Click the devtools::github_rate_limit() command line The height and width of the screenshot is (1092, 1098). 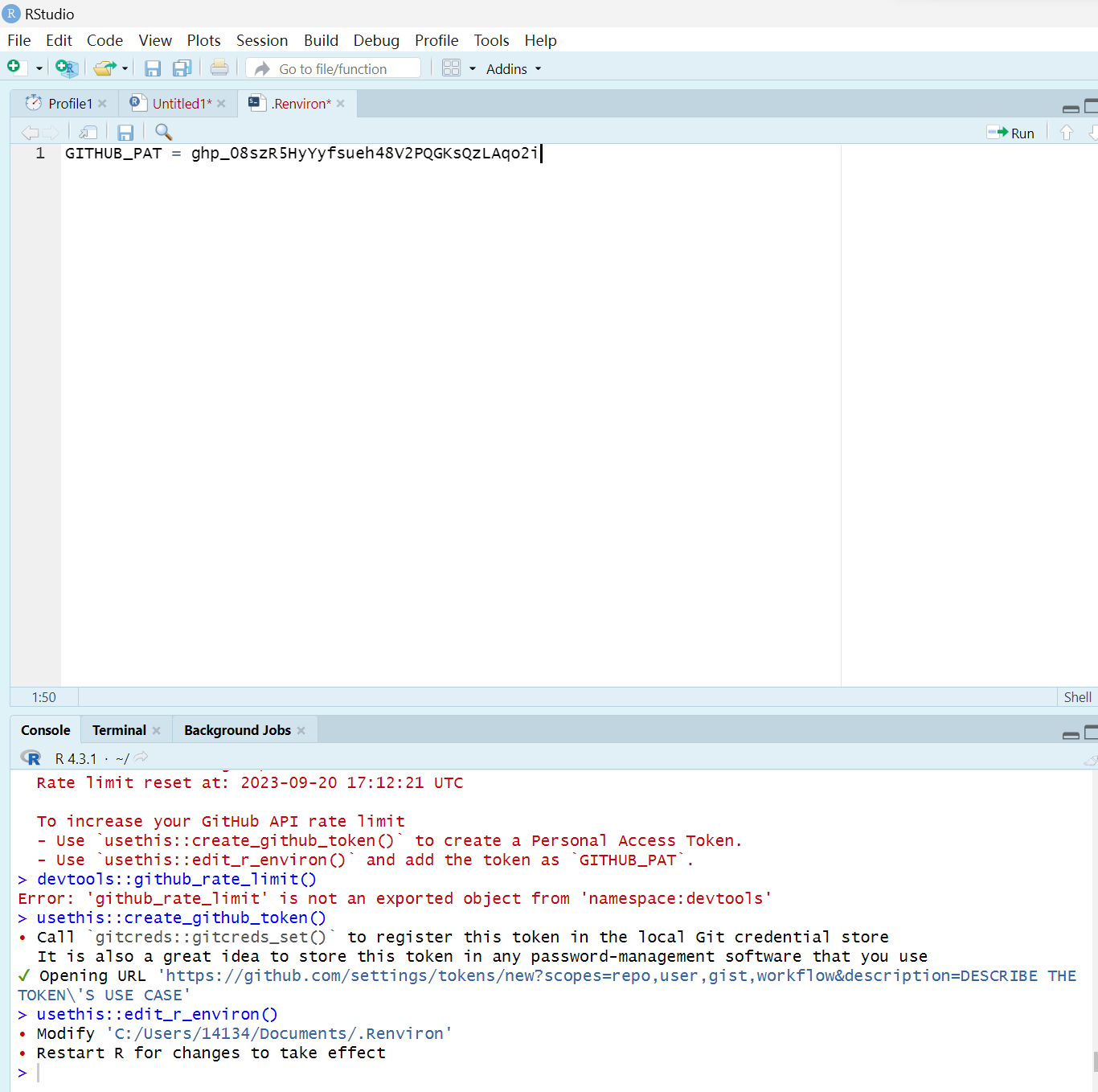click(177, 880)
